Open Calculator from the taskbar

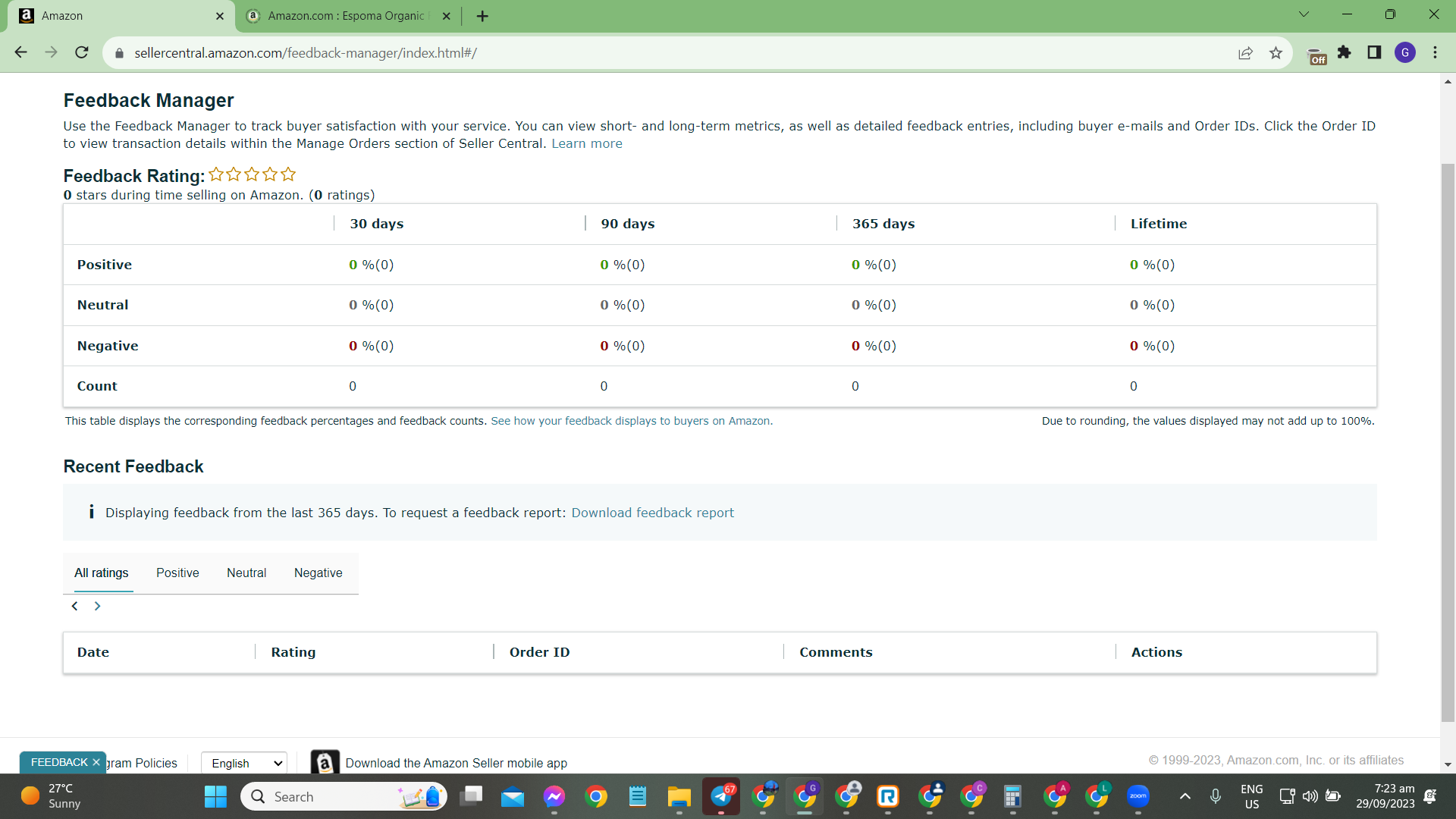point(1012,796)
